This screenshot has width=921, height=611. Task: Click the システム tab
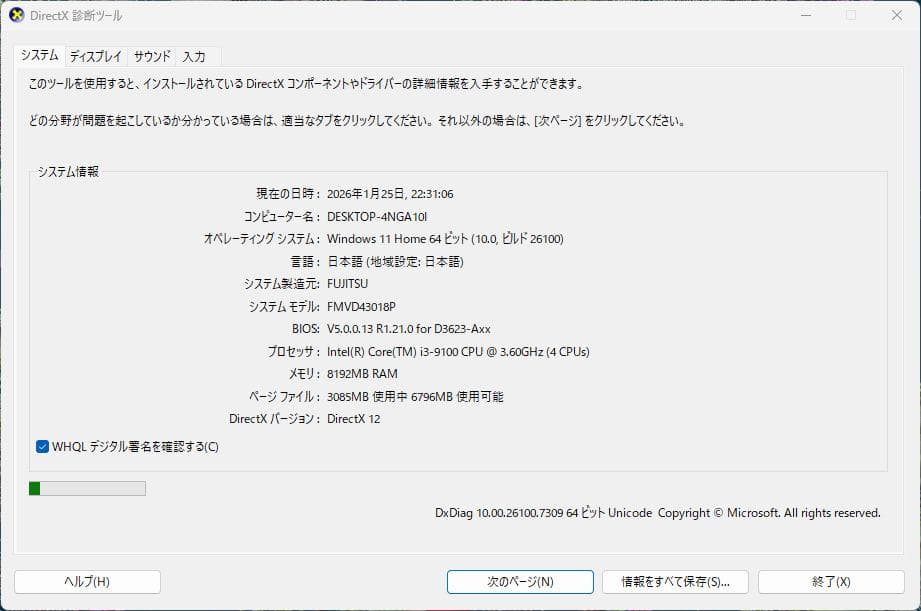point(42,57)
